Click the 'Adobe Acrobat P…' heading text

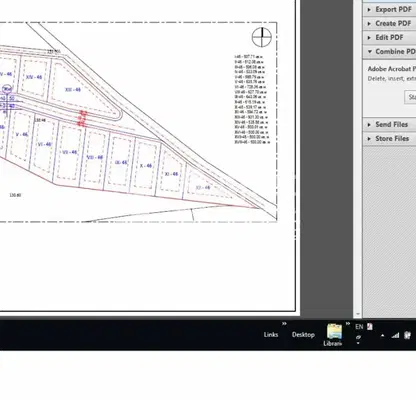(392, 69)
